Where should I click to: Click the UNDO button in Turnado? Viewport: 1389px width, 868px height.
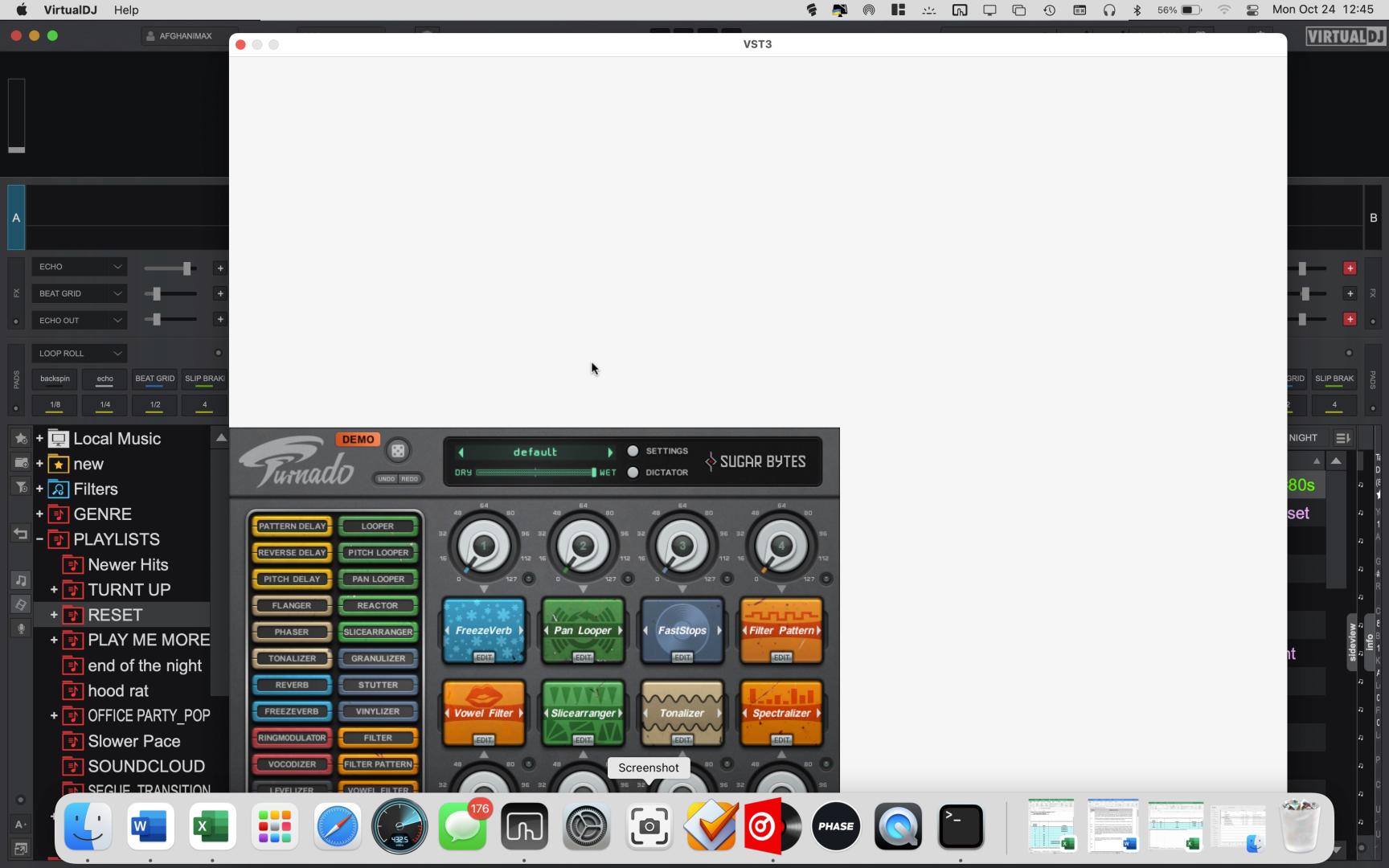click(x=387, y=479)
